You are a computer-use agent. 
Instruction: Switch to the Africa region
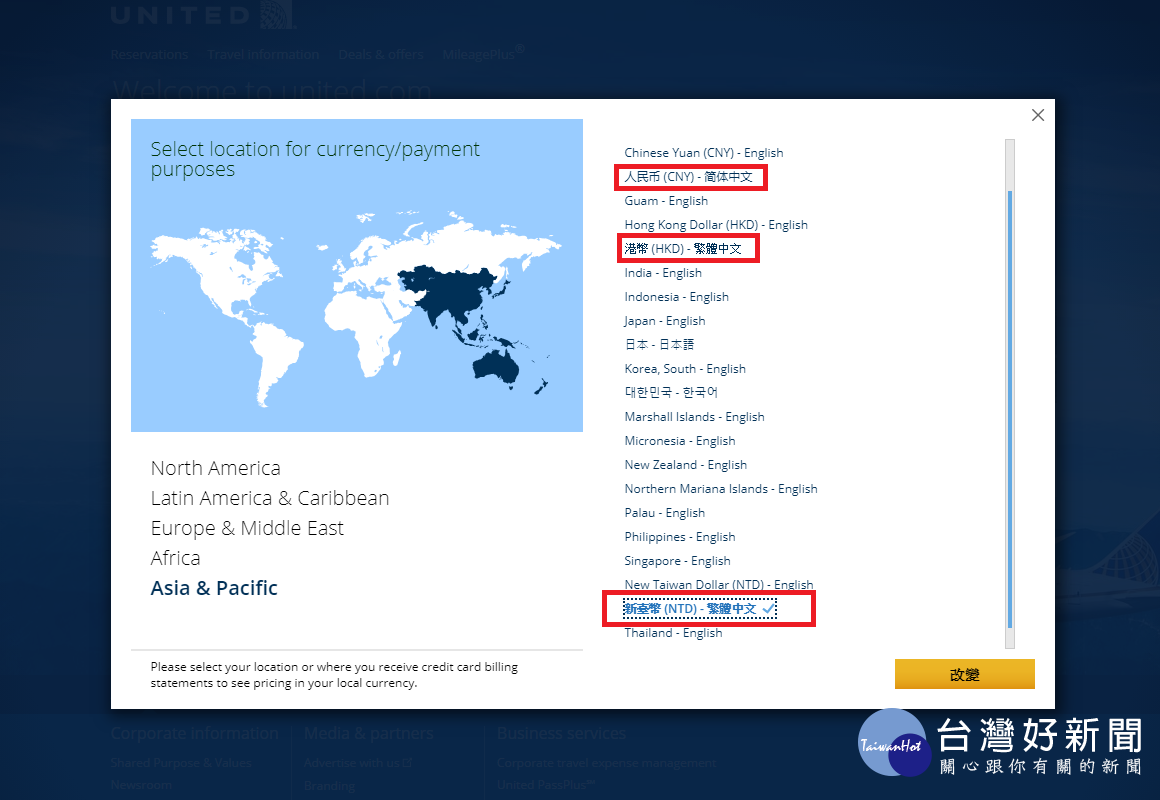click(175, 558)
